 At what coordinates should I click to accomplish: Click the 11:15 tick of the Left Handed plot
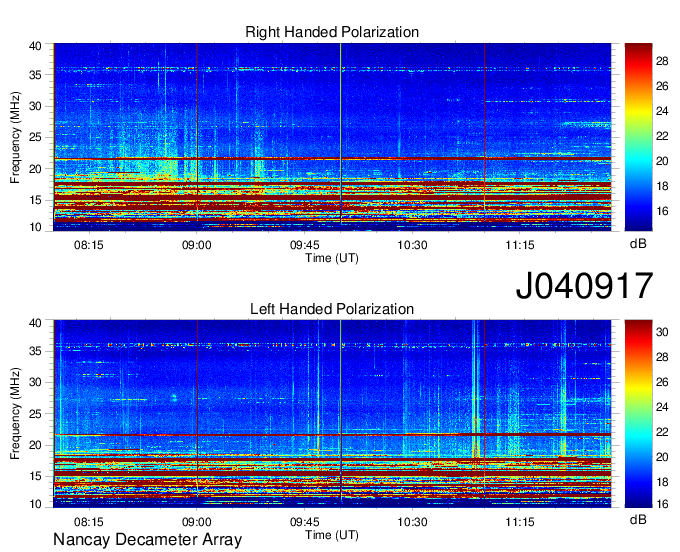pyautogui.click(x=520, y=522)
